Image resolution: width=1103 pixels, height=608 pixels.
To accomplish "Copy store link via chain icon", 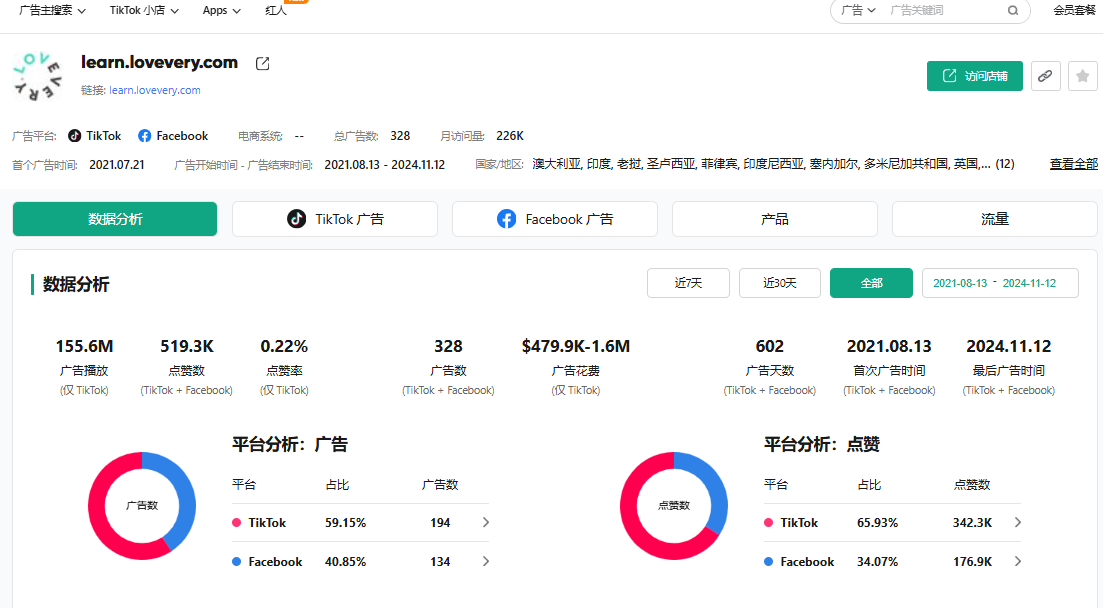I will coord(1045,76).
